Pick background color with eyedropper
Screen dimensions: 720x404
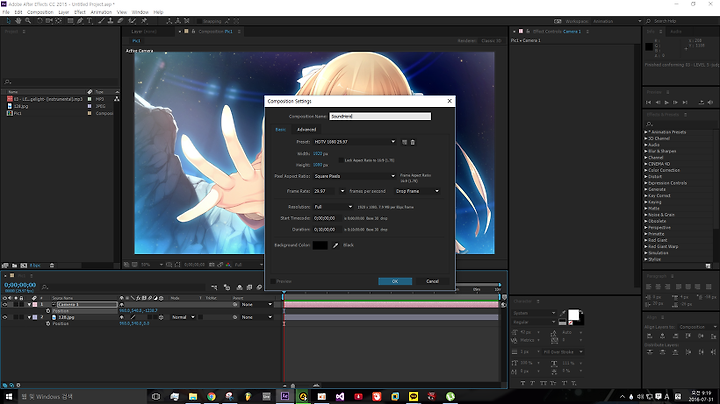pyautogui.click(x=335, y=245)
